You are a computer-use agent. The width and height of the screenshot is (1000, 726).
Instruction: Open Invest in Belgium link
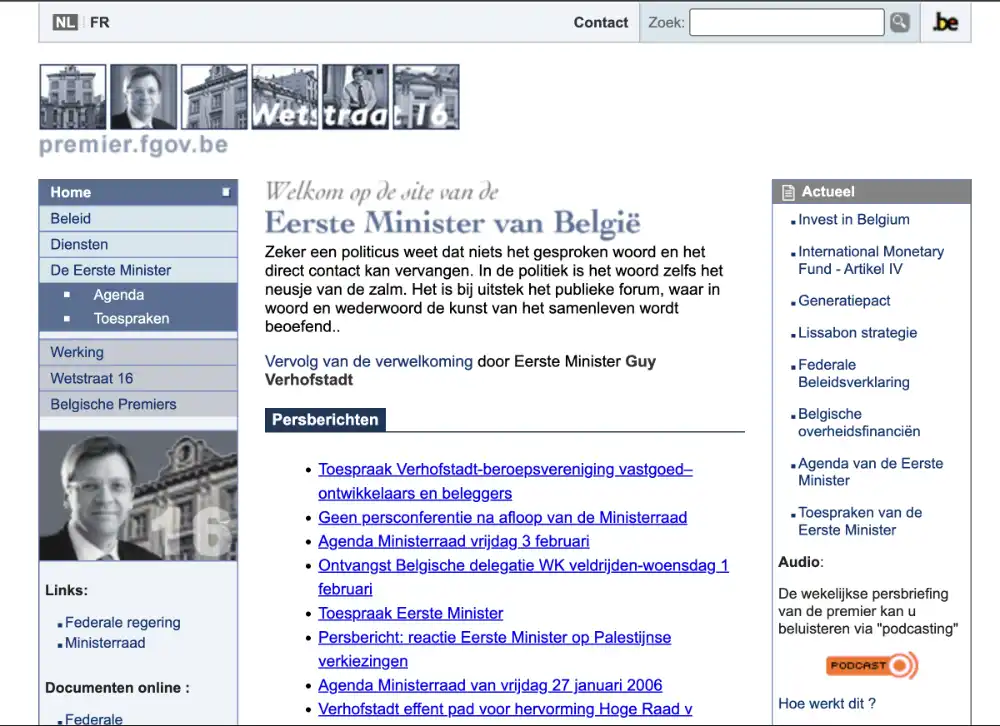coord(854,220)
